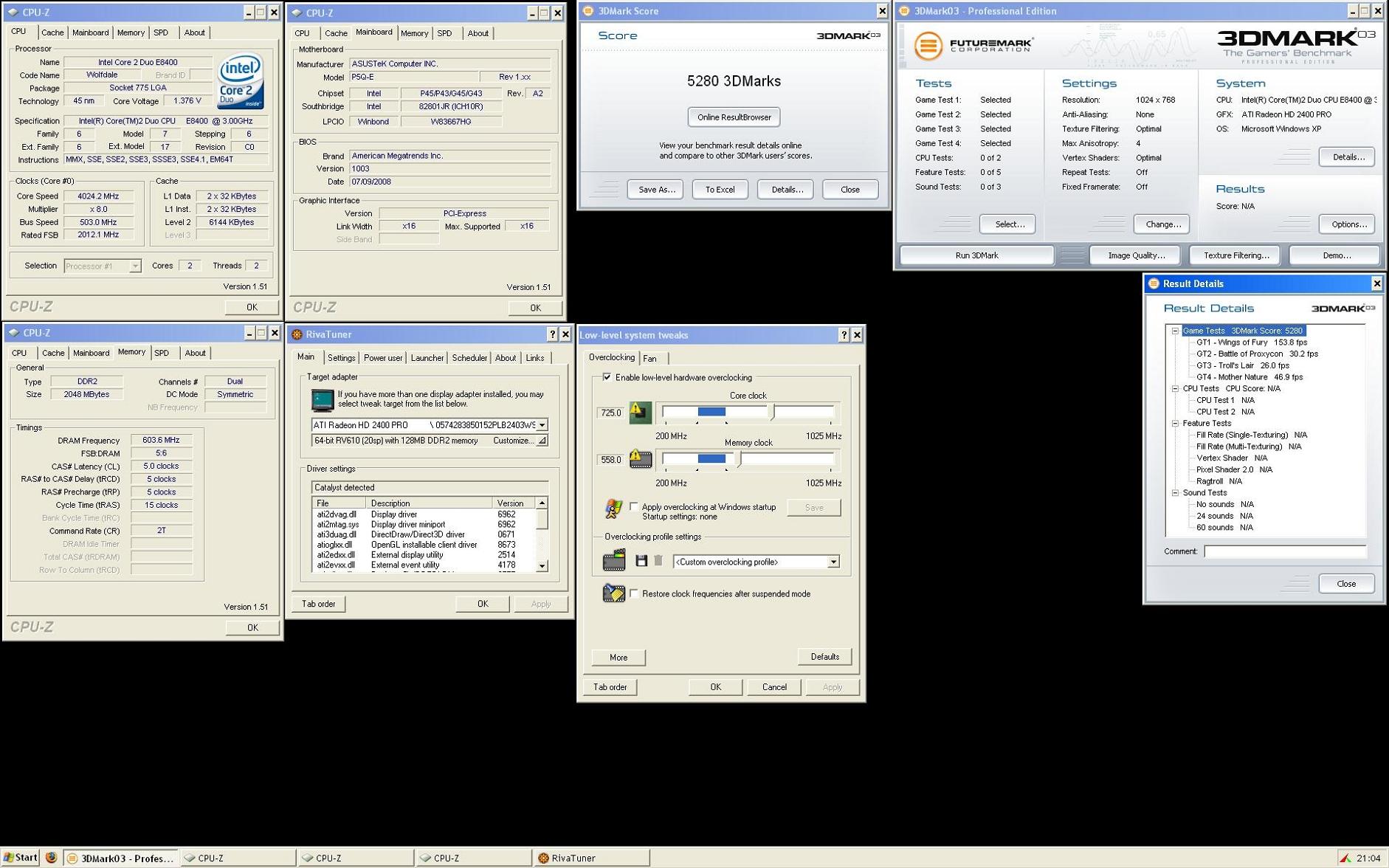Click the Online ResultBrowser button
The height and width of the screenshot is (868, 1389).
pyautogui.click(x=734, y=117)
